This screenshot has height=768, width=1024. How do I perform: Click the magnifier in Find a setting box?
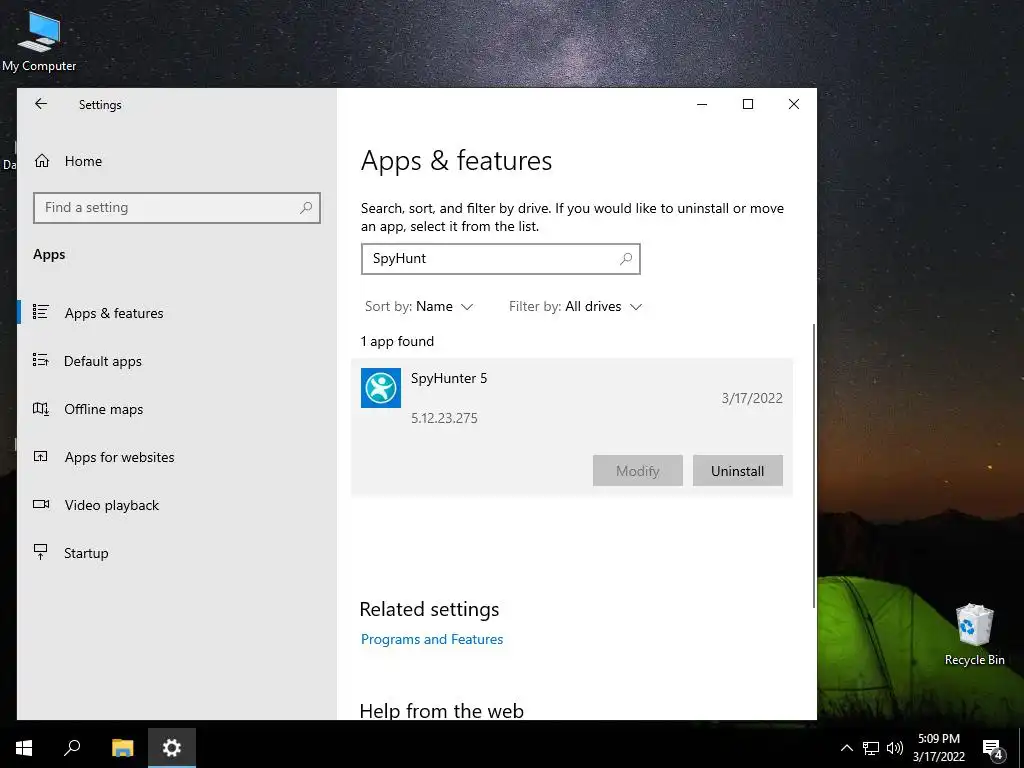click(x=306, y=208)
